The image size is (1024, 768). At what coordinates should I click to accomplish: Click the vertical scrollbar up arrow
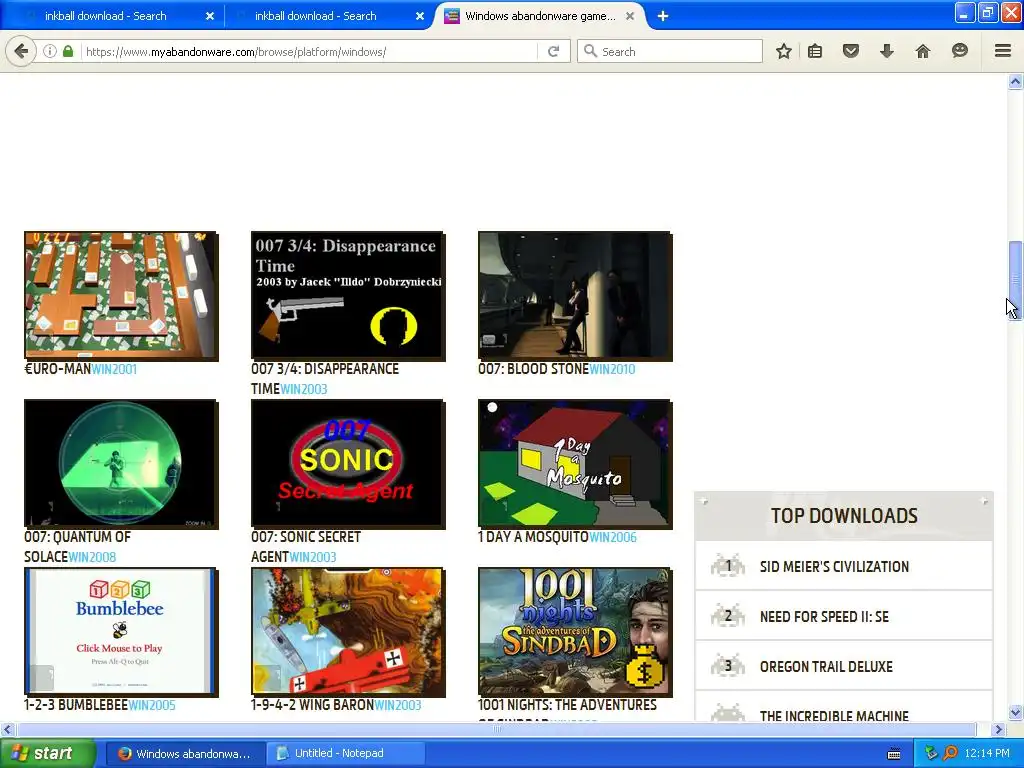click(x=1015, y=82)
